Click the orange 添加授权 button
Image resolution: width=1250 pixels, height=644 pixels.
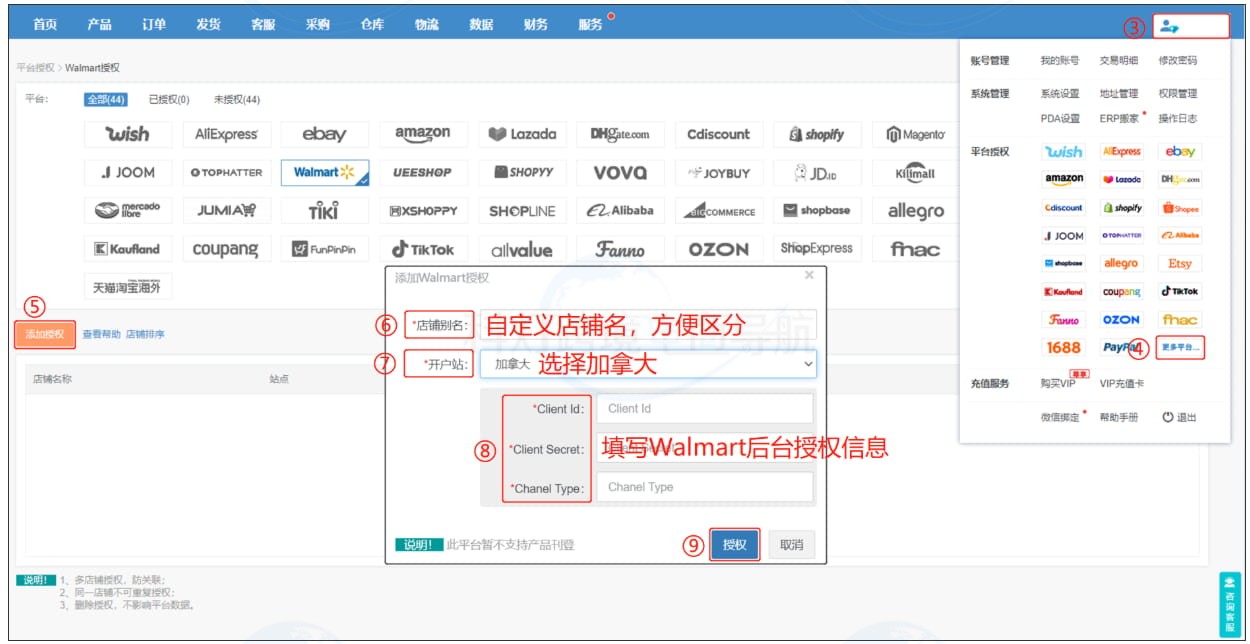45,334
